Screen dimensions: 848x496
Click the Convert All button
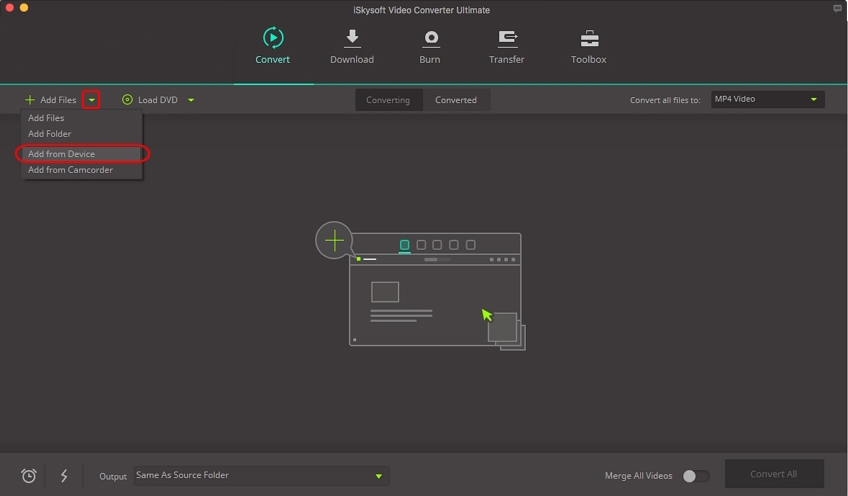(773, 474)
